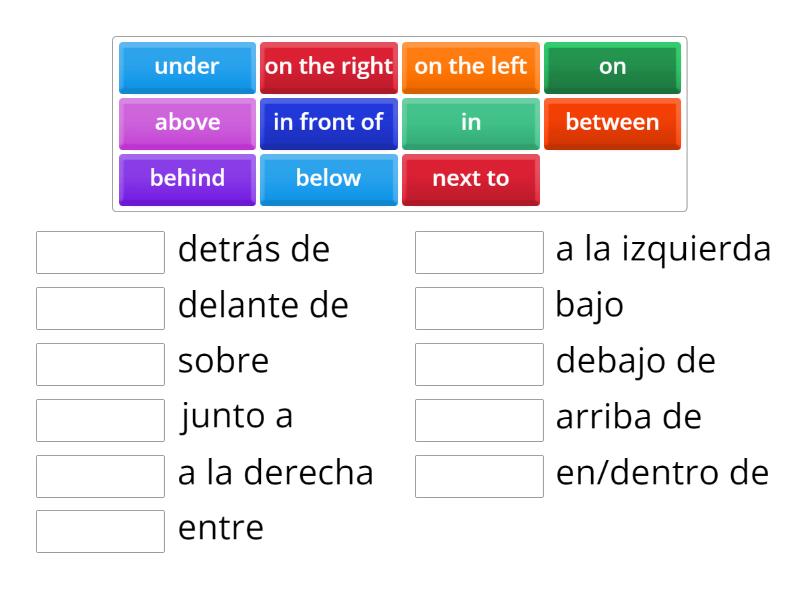Click the answer box beside 'entre'
The image size is (800, 600).
[x=99, y=532]
